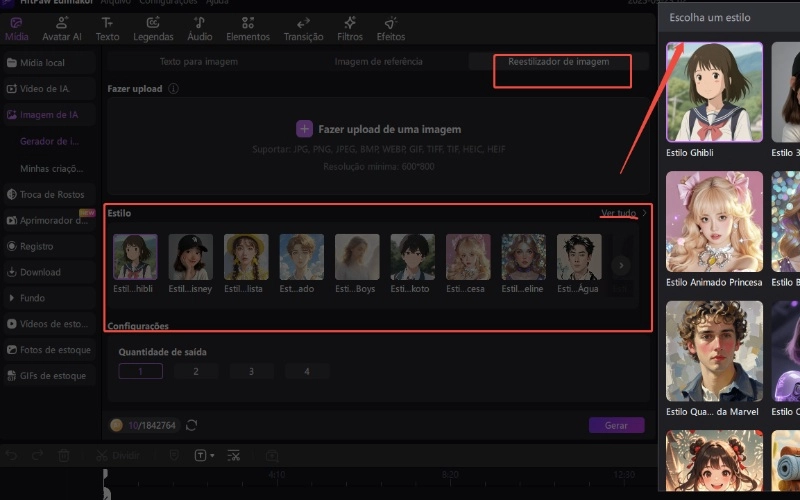Screen dimensions: 800x500
Task: Click the redo icon in timeline toolbar
Action: (37, 455)
